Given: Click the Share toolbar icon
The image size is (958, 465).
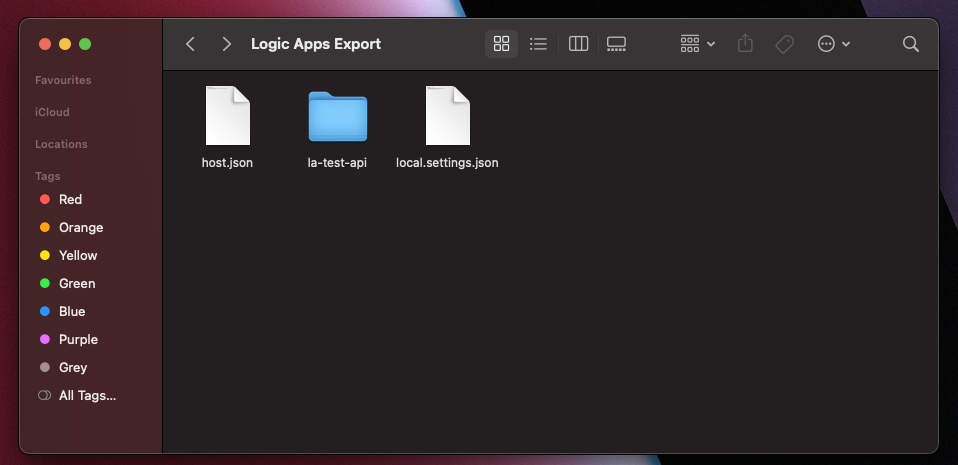Looking at the screenshot, I should click(x=745, y=43).
